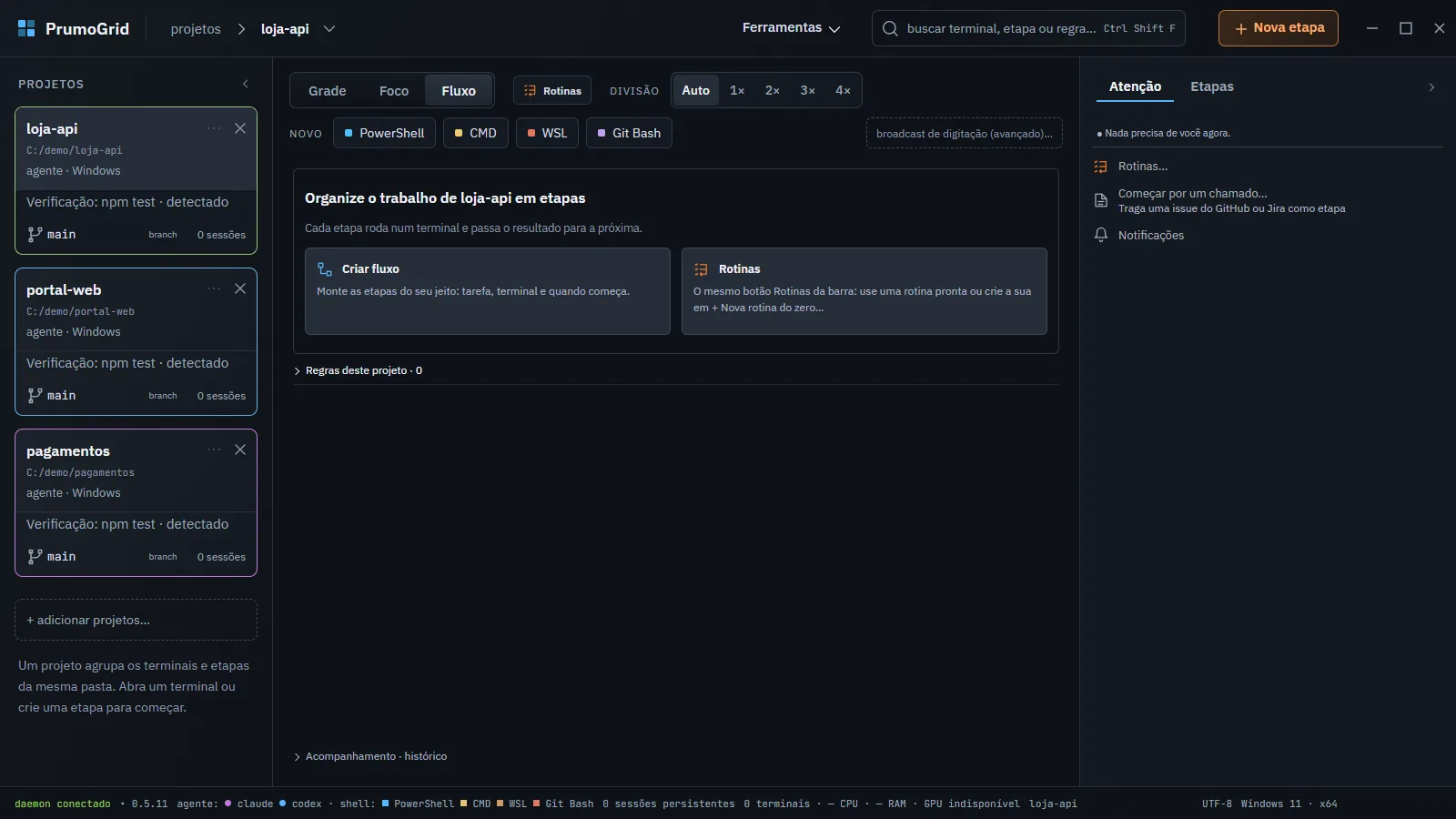Click the branch icon in pagamentos card
The height and width of the screenshot is (819, 1456).
click(35, 556)
